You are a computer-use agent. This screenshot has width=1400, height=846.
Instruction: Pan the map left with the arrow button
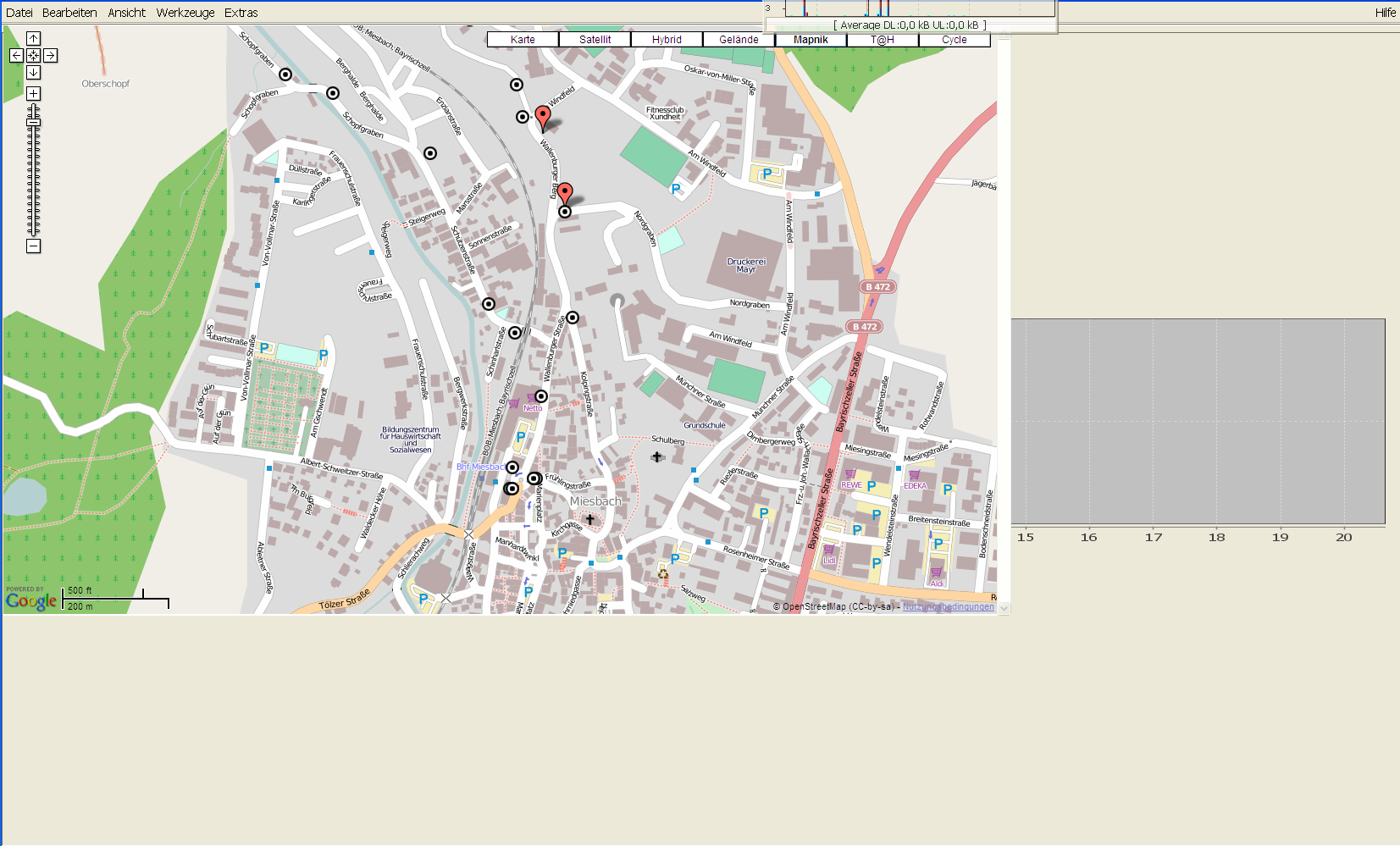tap(16, 55)
